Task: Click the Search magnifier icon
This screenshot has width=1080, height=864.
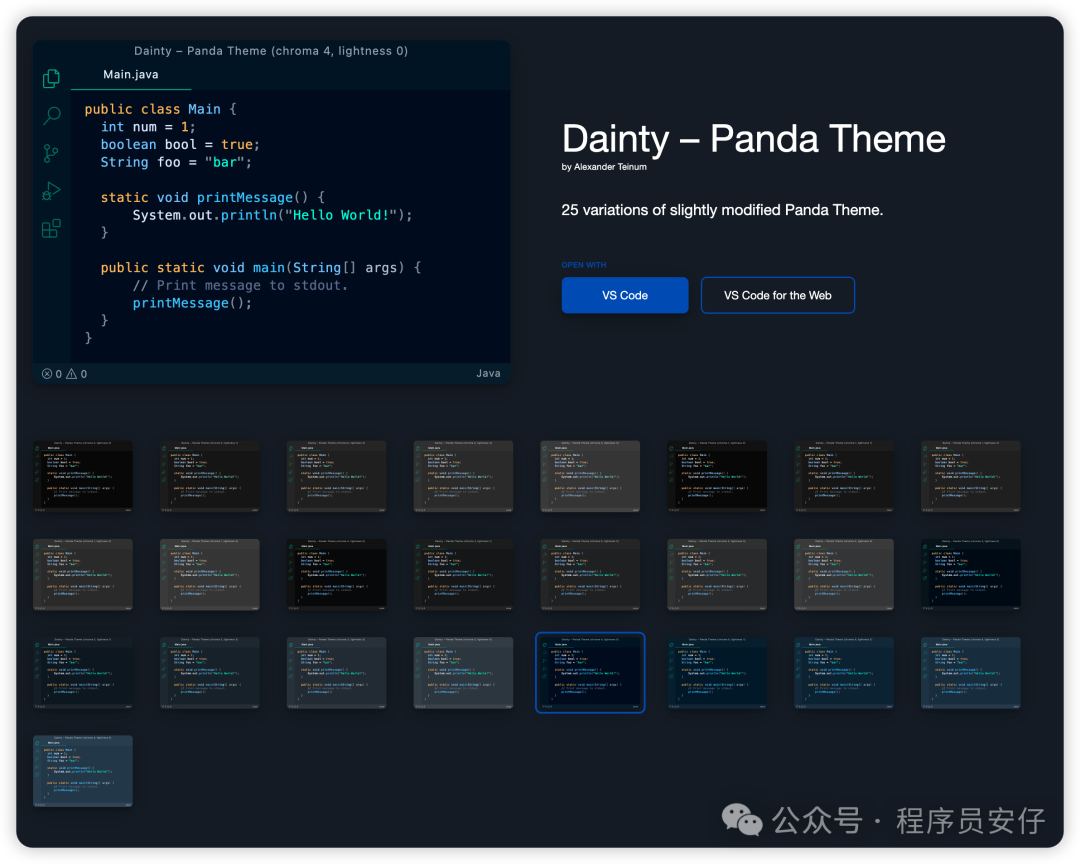Action: (51, 116)
